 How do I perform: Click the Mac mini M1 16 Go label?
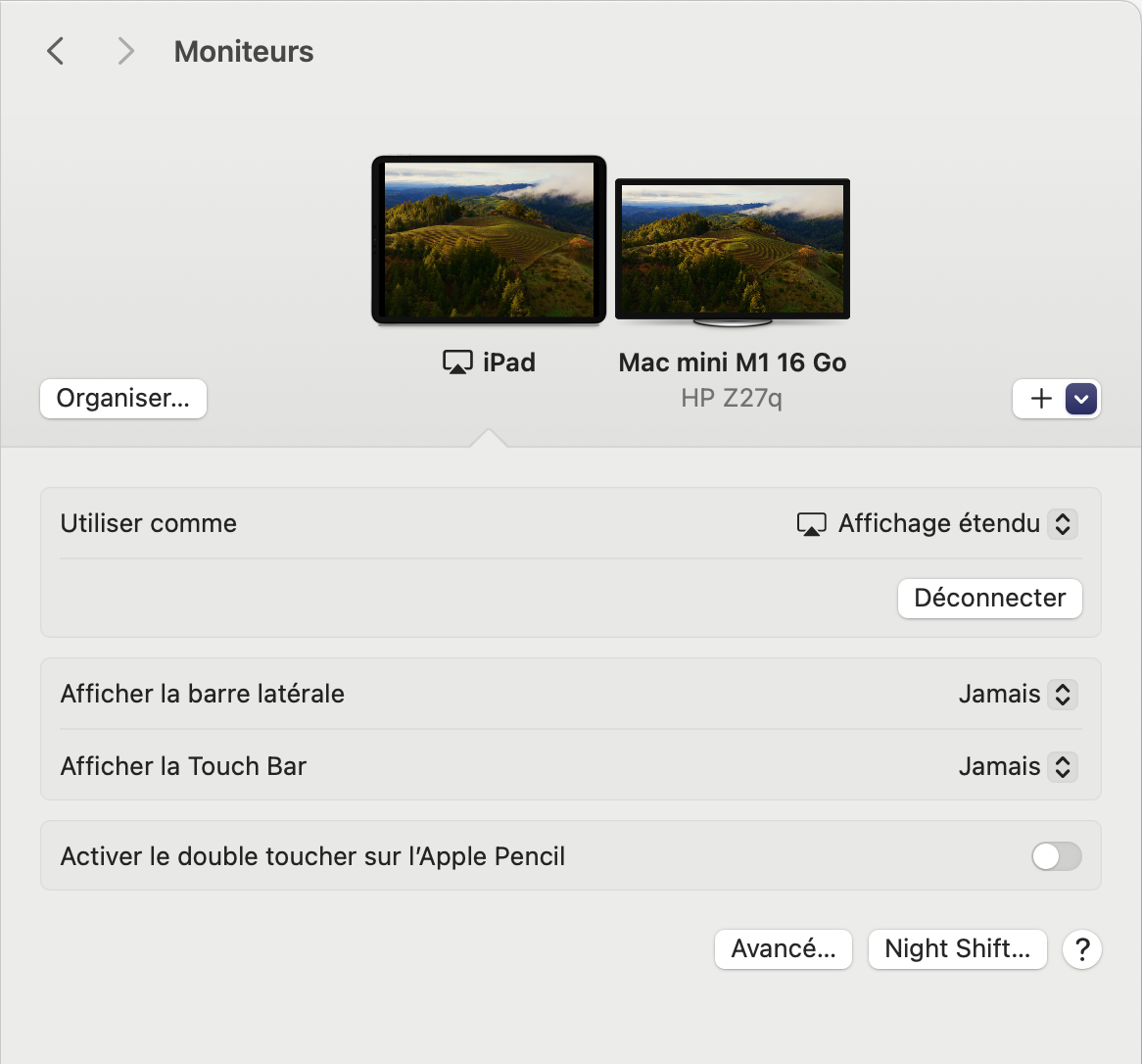click(x=733, y=363)
